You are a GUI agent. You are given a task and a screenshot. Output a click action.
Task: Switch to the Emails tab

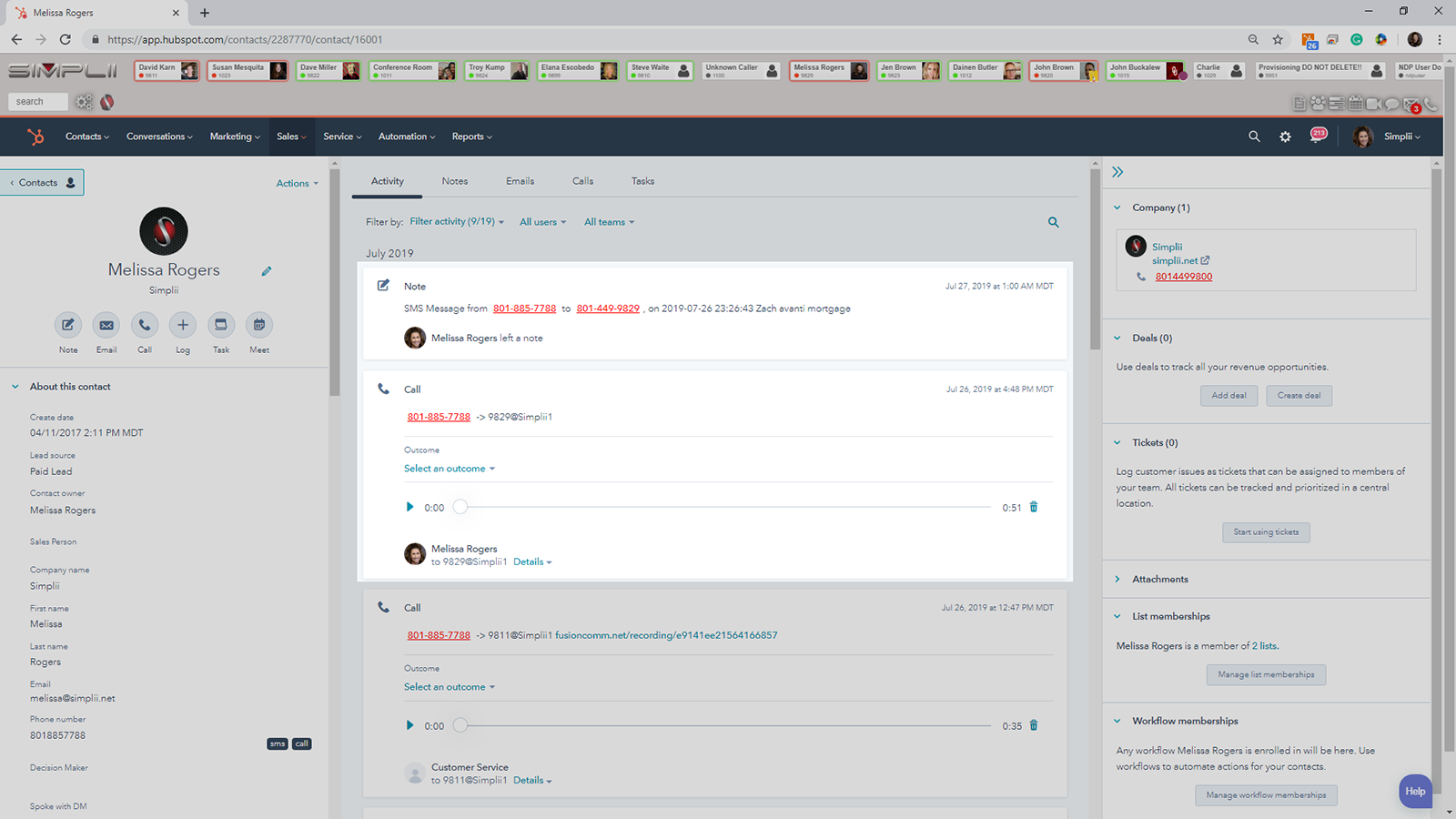click(520, 181)
